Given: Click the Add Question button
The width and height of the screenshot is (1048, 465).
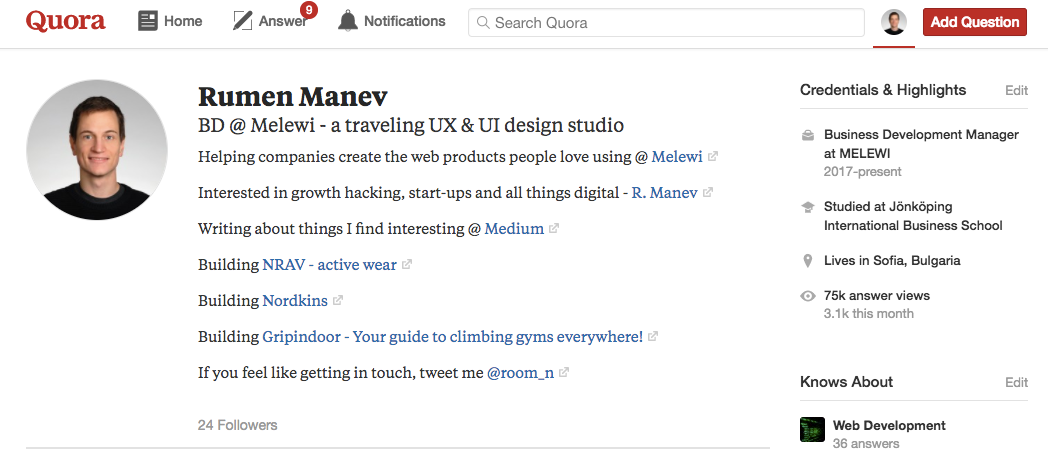Looking at the screenshot, I should [x=974, y=22].
